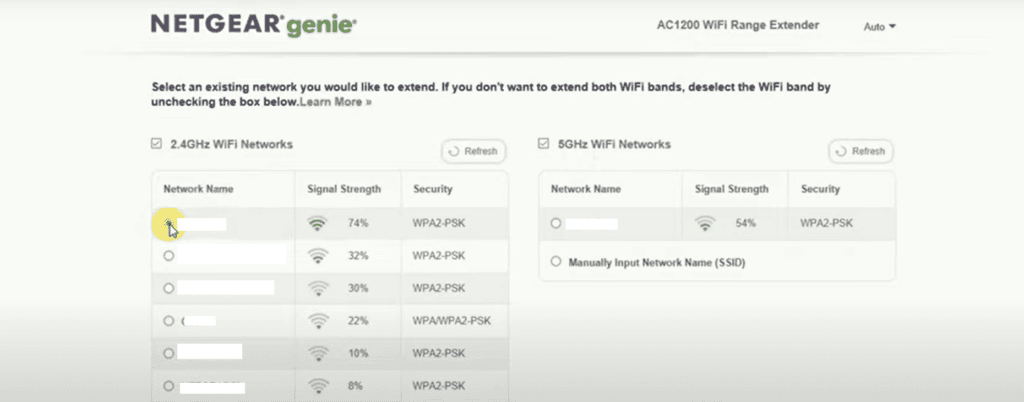Refresh the 2.4GHz WiFi network list
This screenshot has width=1024, height=402.
coord(474,151)
